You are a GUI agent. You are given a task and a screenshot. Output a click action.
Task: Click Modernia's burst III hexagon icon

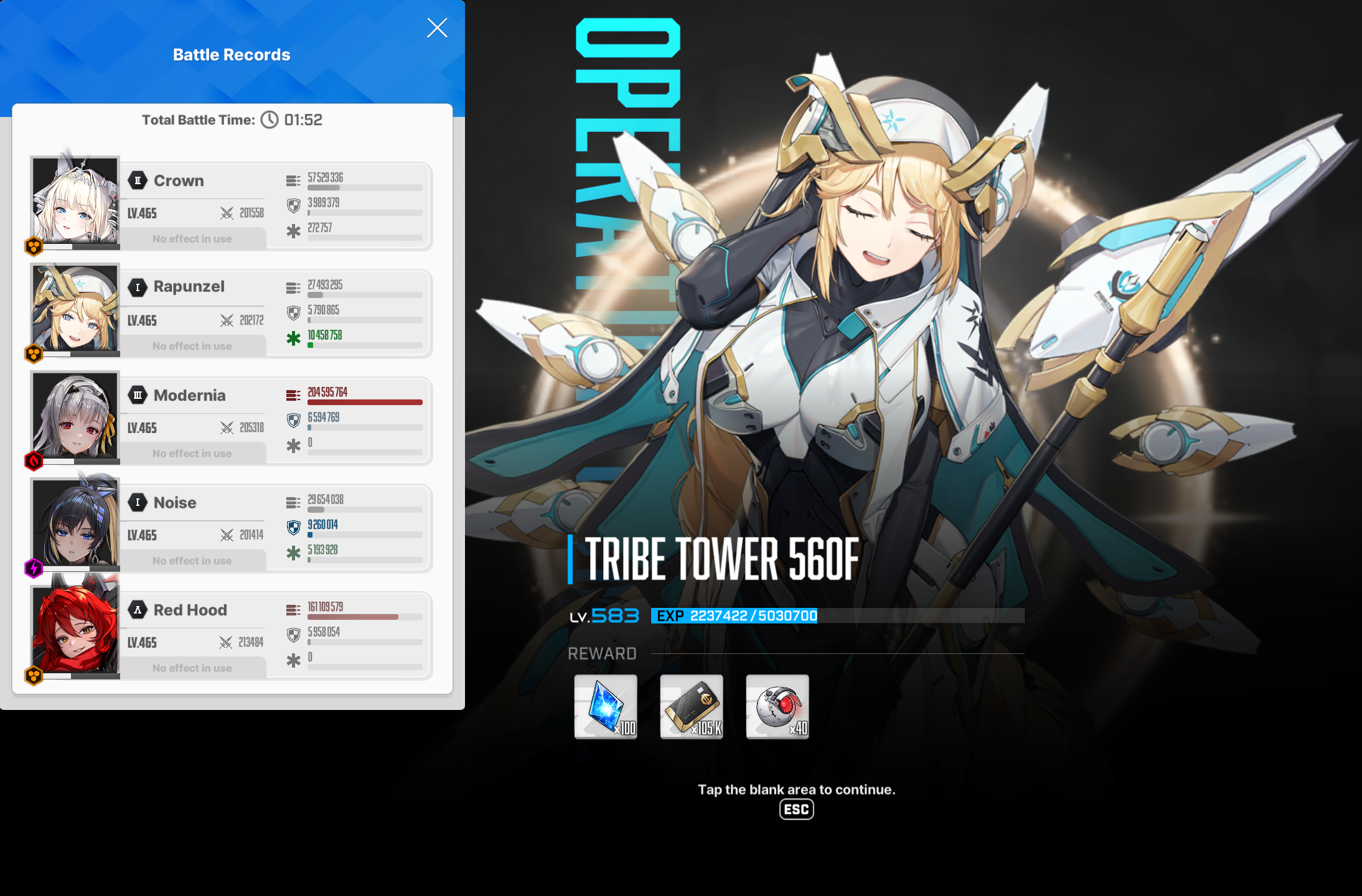(x=138, y=395)
